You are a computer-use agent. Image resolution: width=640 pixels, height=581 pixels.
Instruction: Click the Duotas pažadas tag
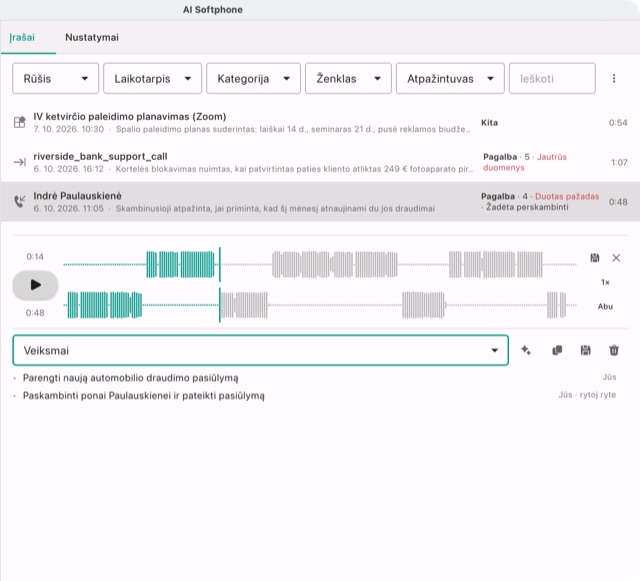[x=567, y=196]
